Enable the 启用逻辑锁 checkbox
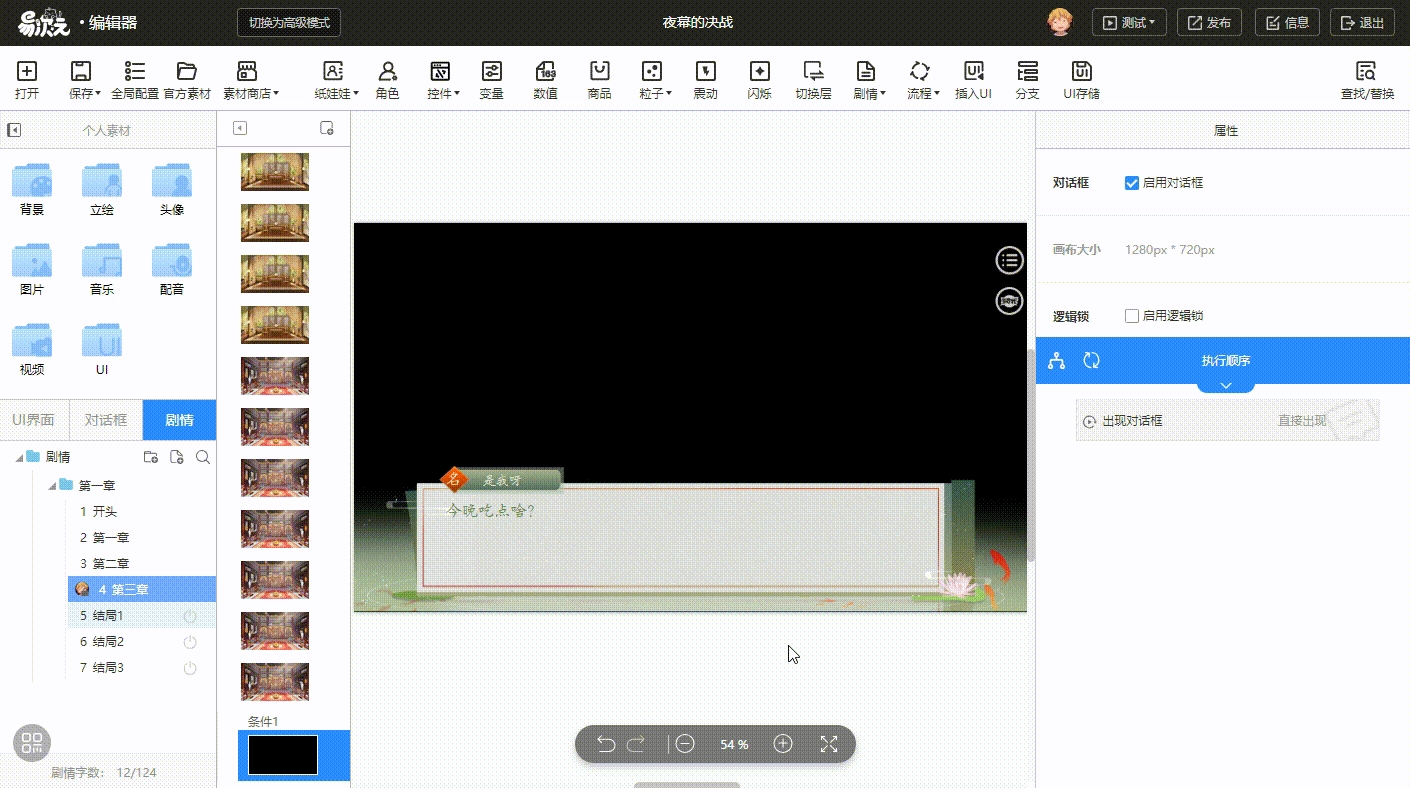1410x788 pixels. [x=1132, y=316]
